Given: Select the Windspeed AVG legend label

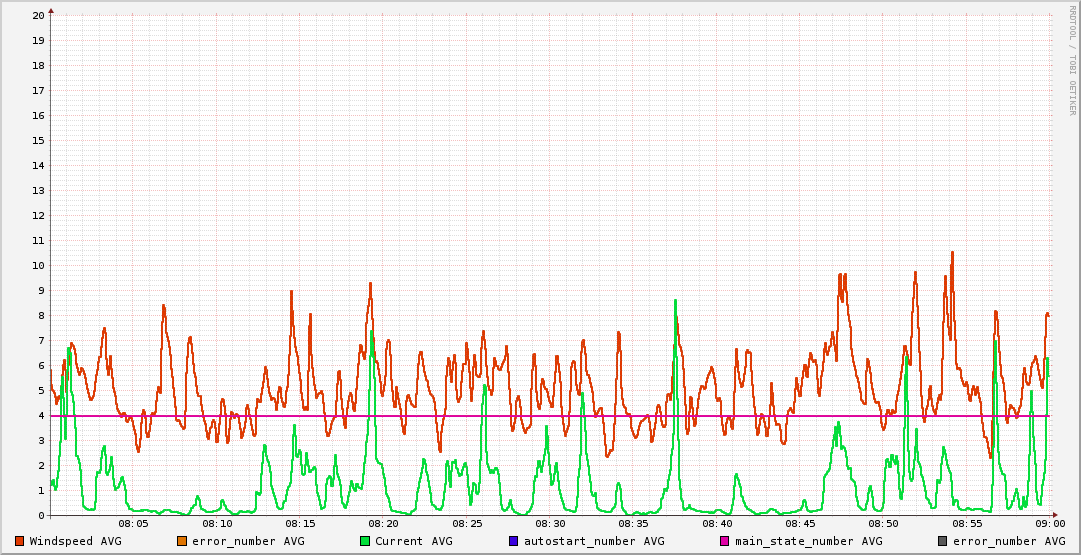Looking at the screenshot, I should [x=75, y=541].
